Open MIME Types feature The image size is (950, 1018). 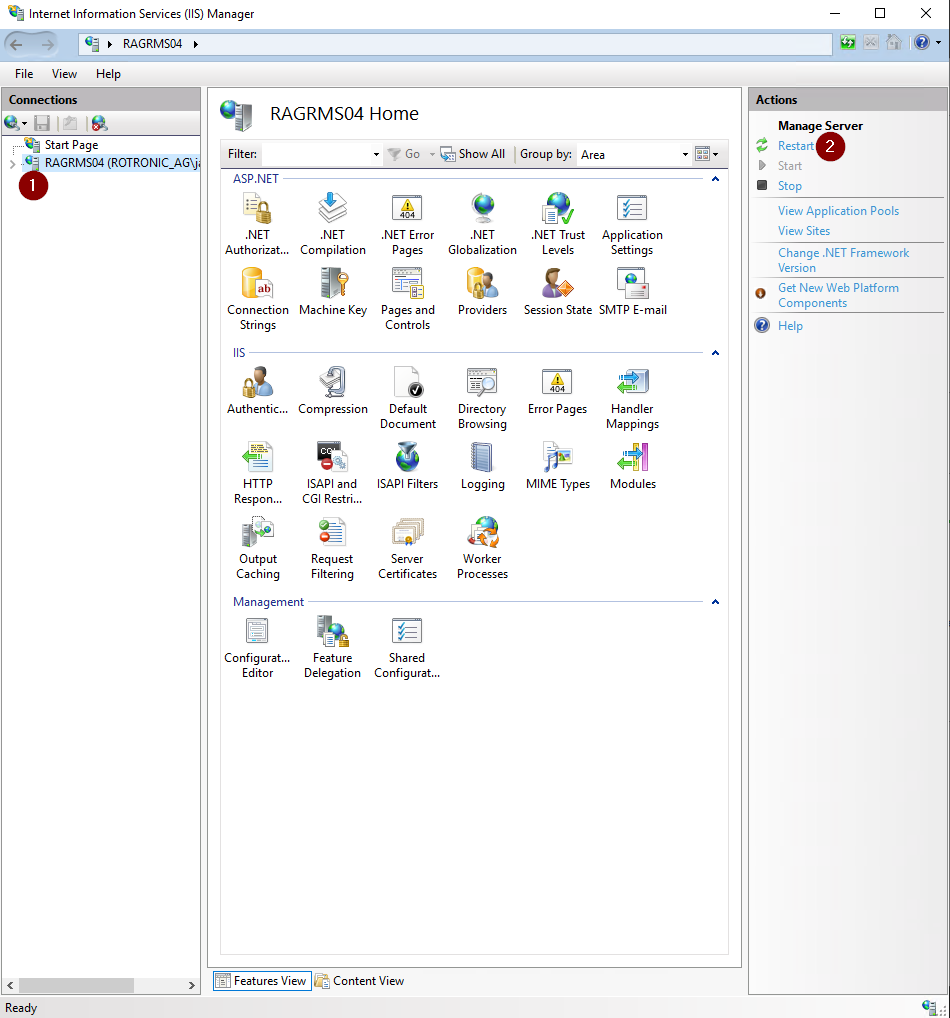[x=558, y=466]
